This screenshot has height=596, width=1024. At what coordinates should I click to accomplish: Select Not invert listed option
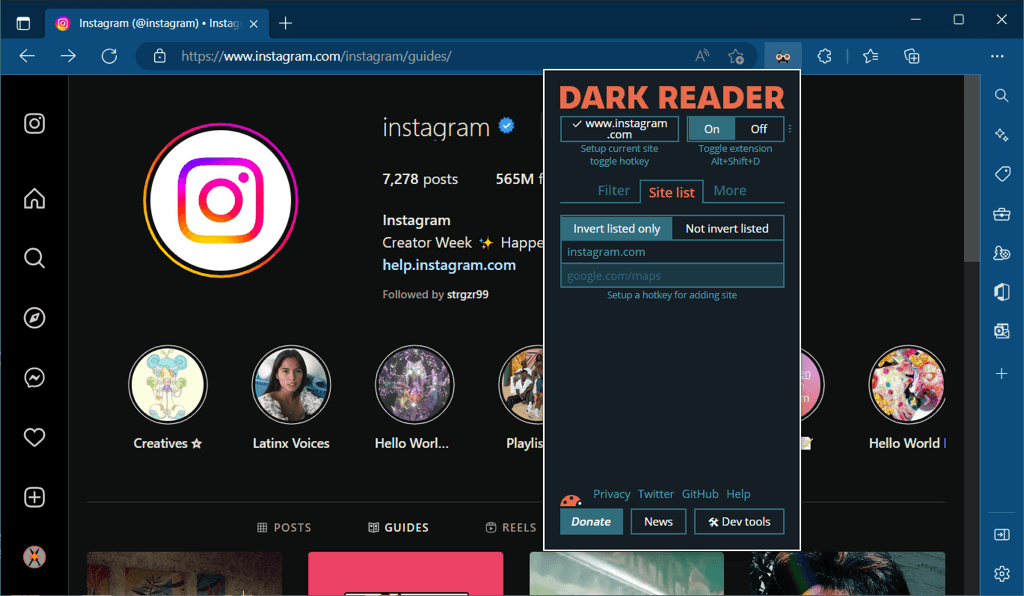tap(727, 228)
